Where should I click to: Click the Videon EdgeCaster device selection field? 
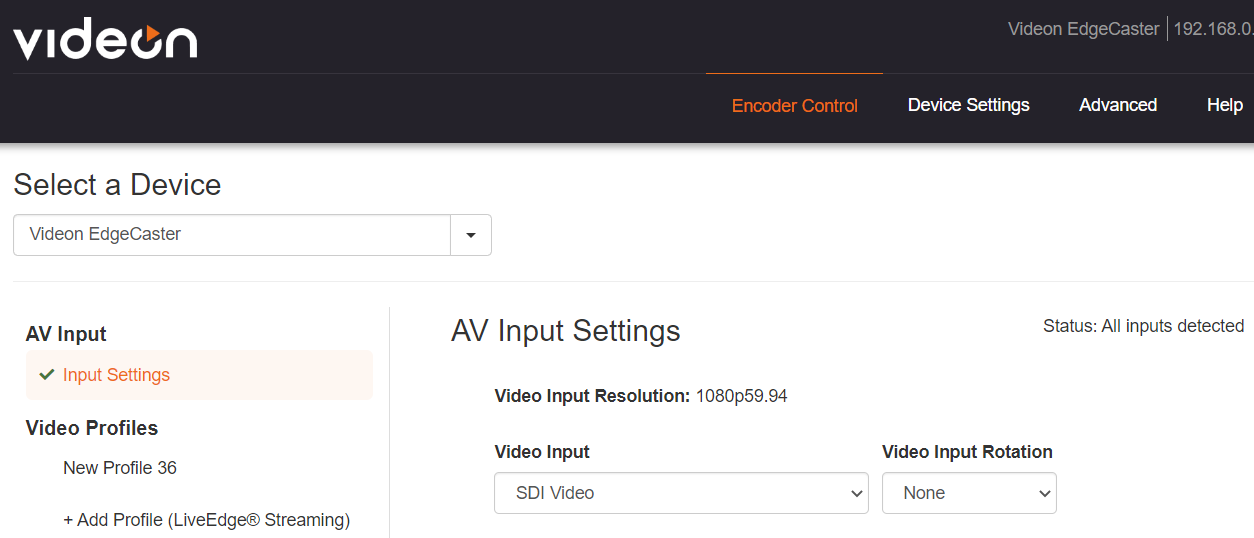tap(232, 235)
